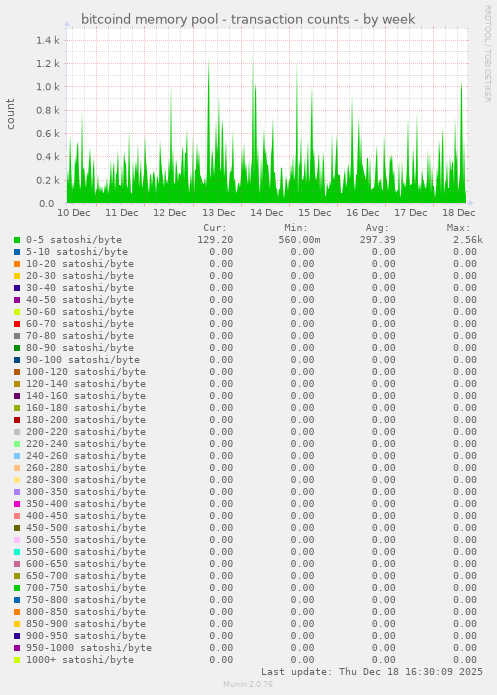Click the '280-300 satoshi/byte' legend label

[x=86, y=480]
